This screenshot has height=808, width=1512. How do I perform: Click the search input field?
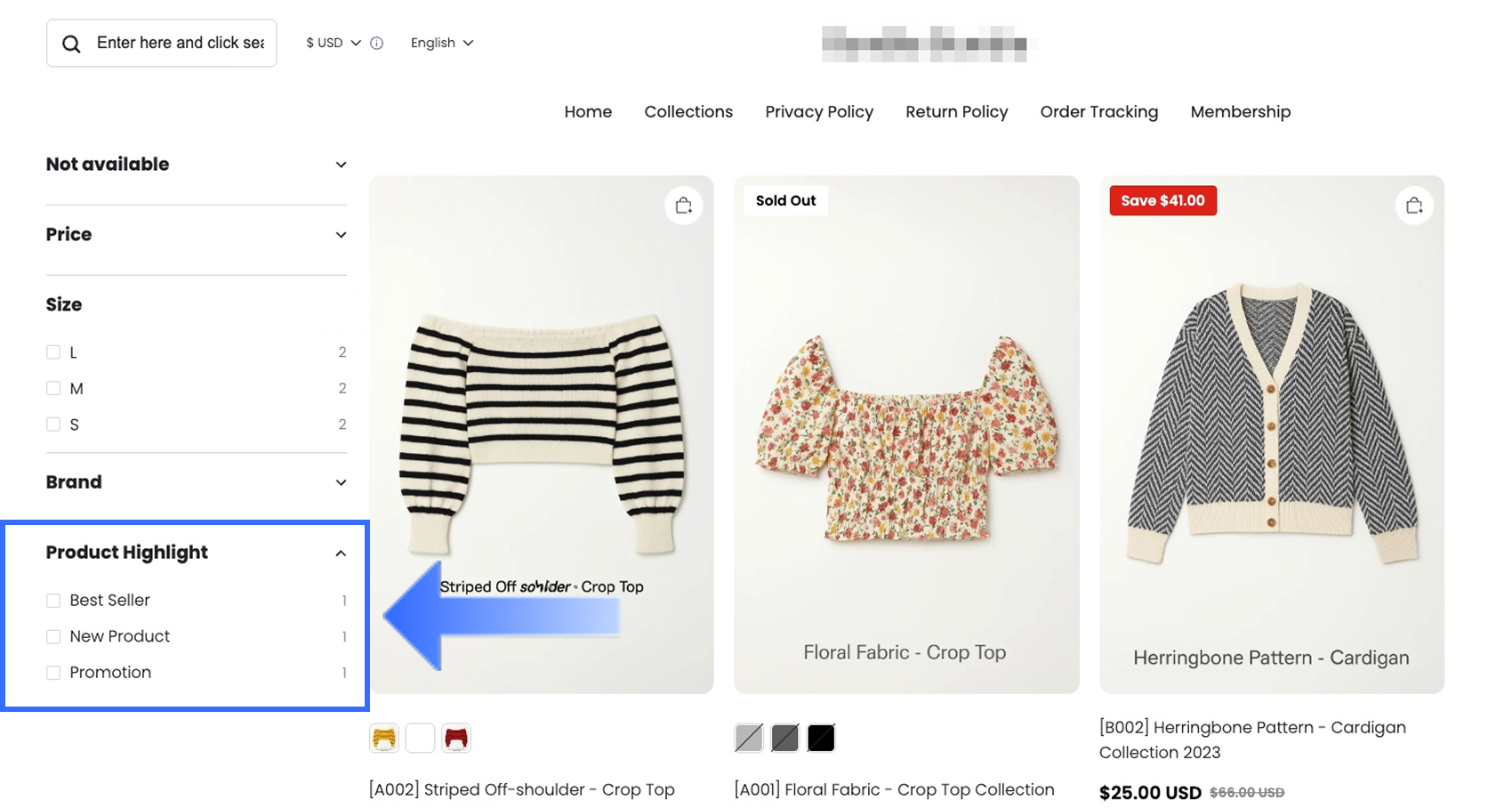point(180,43)
